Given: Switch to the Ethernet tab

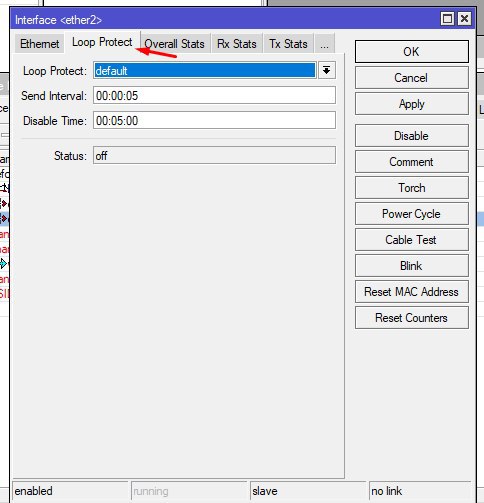Looking at the screenshot, I should click(39, 44).
